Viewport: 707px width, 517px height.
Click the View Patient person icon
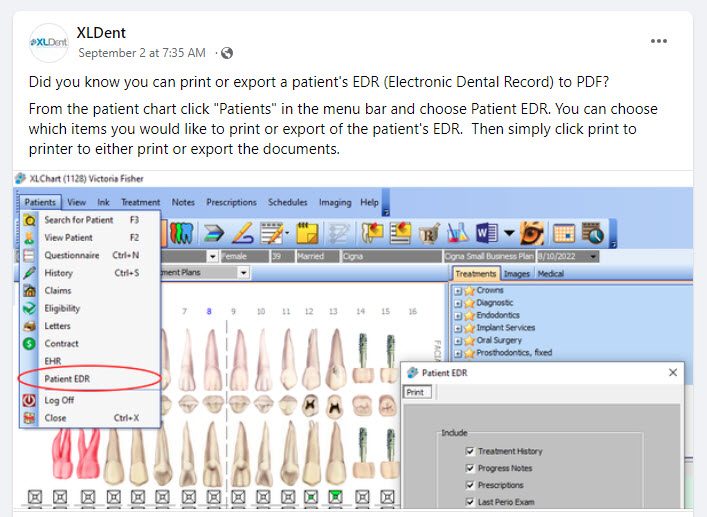[x=29, y=238]
